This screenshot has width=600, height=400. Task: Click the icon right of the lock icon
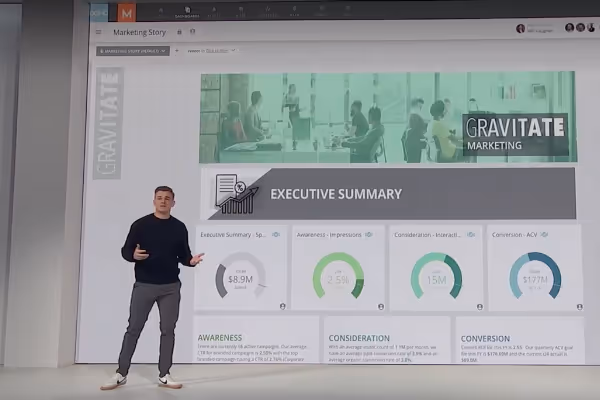click(x=192, y=32)
